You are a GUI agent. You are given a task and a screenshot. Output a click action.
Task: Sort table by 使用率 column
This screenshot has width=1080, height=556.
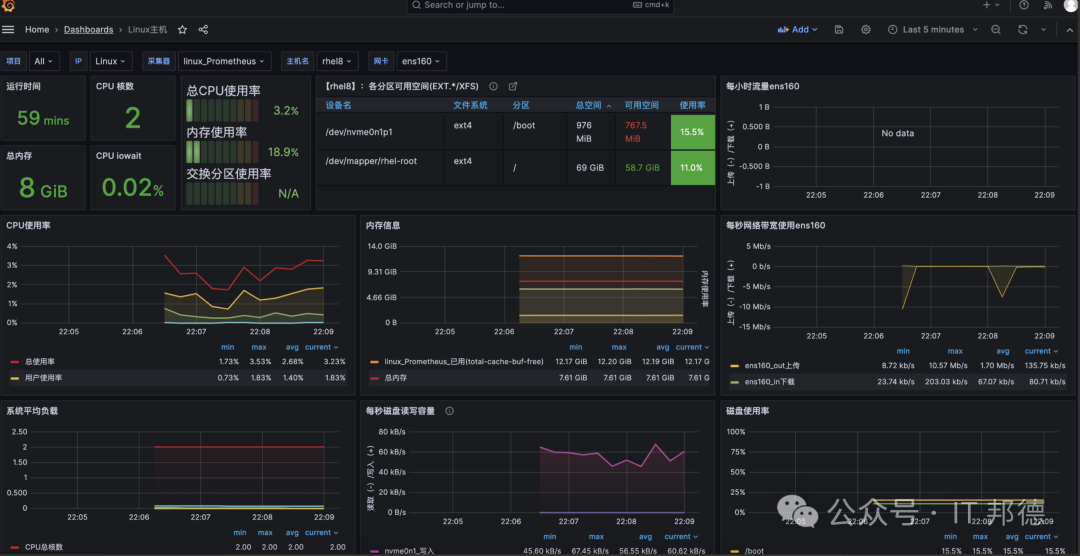pos(692,105)
